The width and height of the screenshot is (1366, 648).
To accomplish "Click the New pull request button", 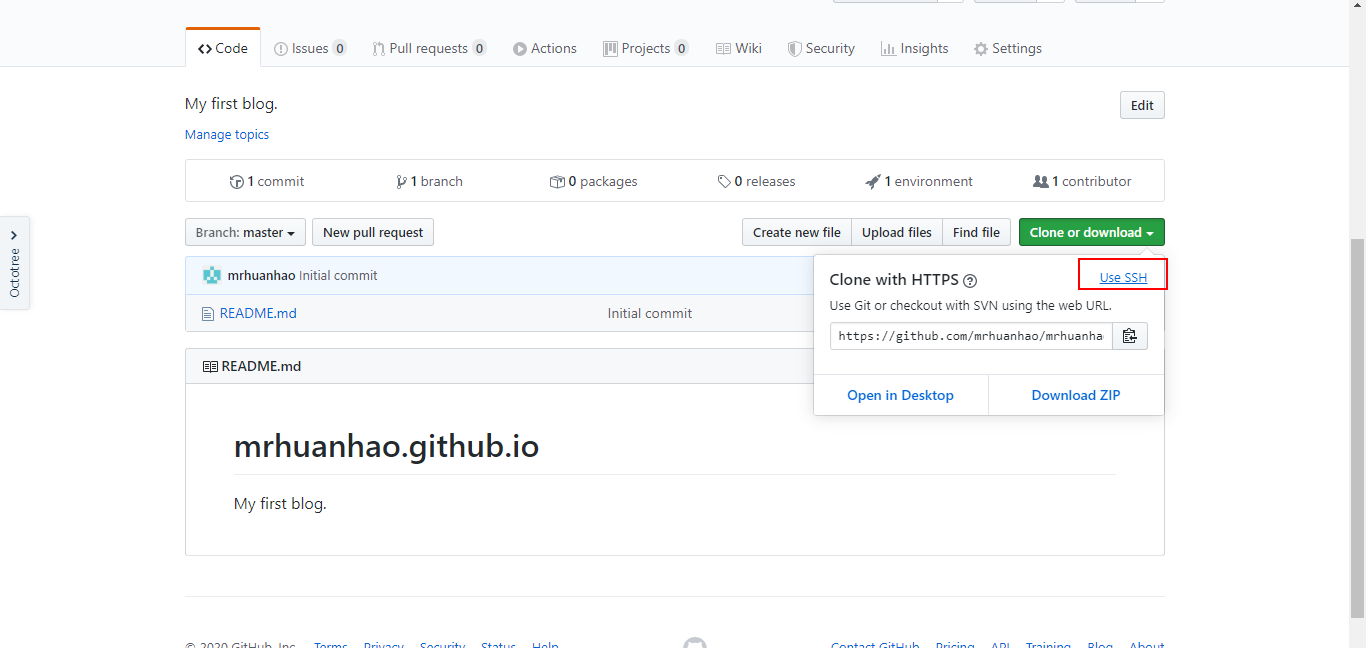I will click(x=373, y=232).
